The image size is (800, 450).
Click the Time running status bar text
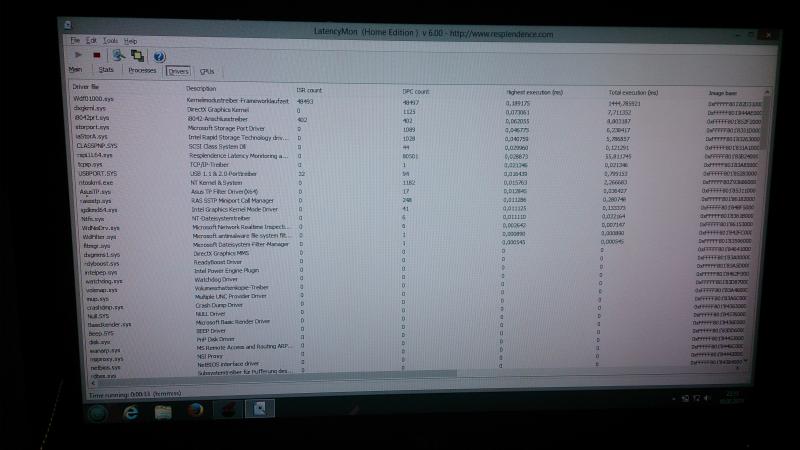point(135,394)
